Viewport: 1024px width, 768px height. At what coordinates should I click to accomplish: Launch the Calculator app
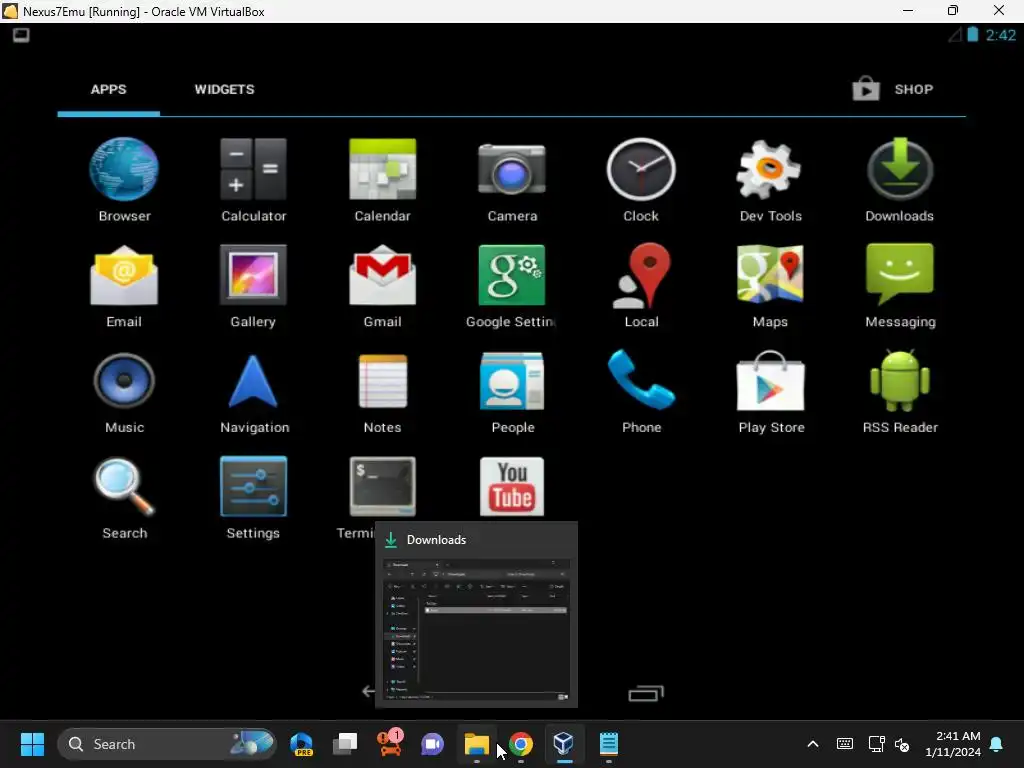click(x=253, y=180)
